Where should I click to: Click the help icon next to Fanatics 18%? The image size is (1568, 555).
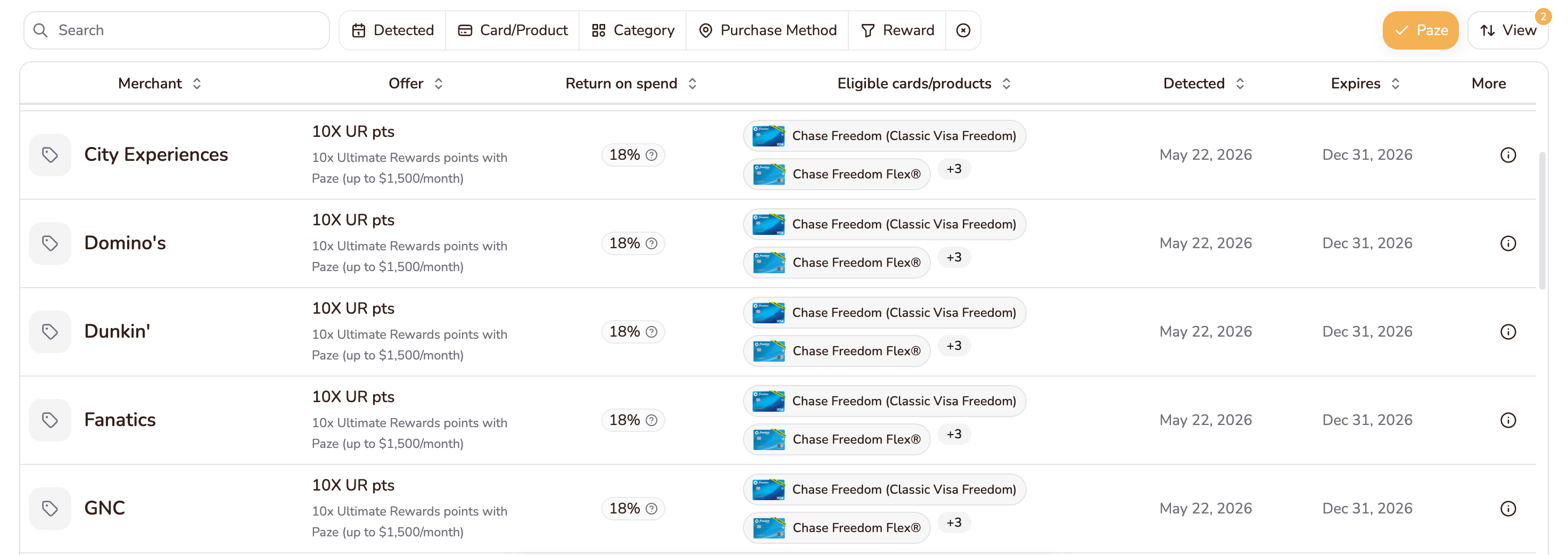(x=651, y=420)
